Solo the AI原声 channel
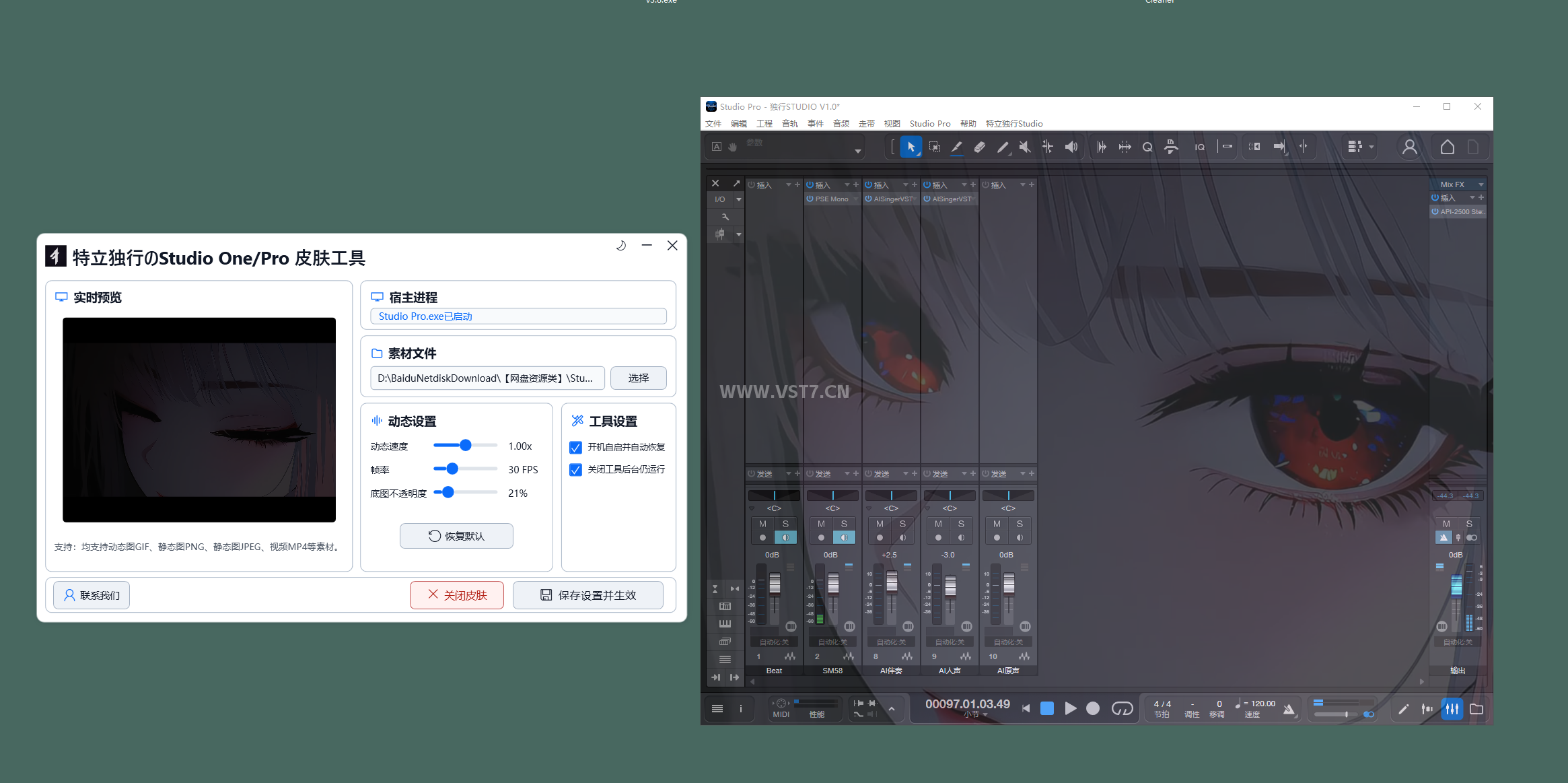 pos(1020,524)
